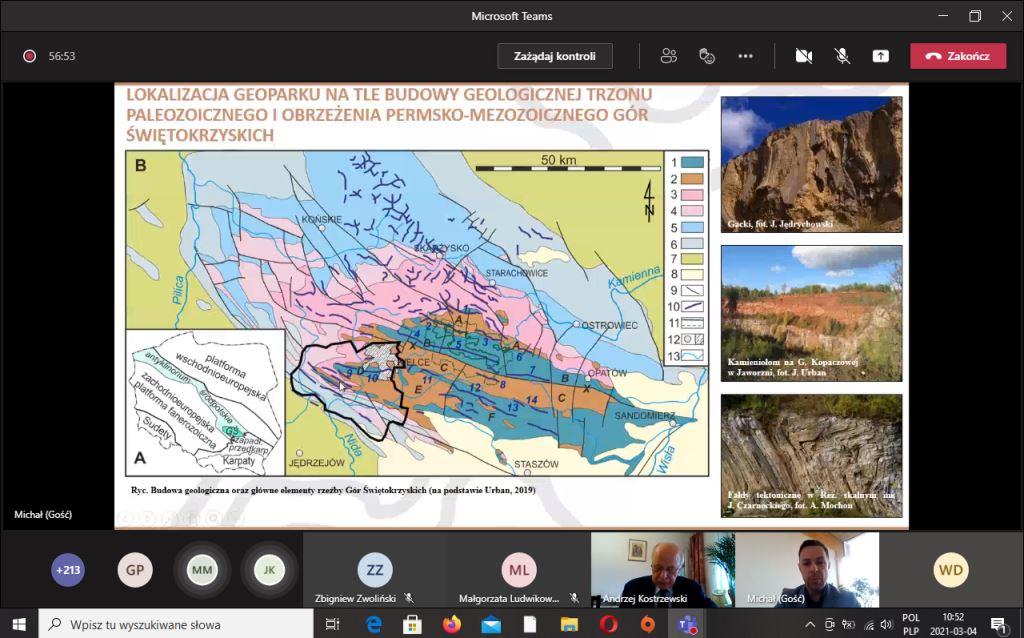Screen dimensions: 1024x638
Task: Open the participants panel
Action: click(x=669, y=56)
